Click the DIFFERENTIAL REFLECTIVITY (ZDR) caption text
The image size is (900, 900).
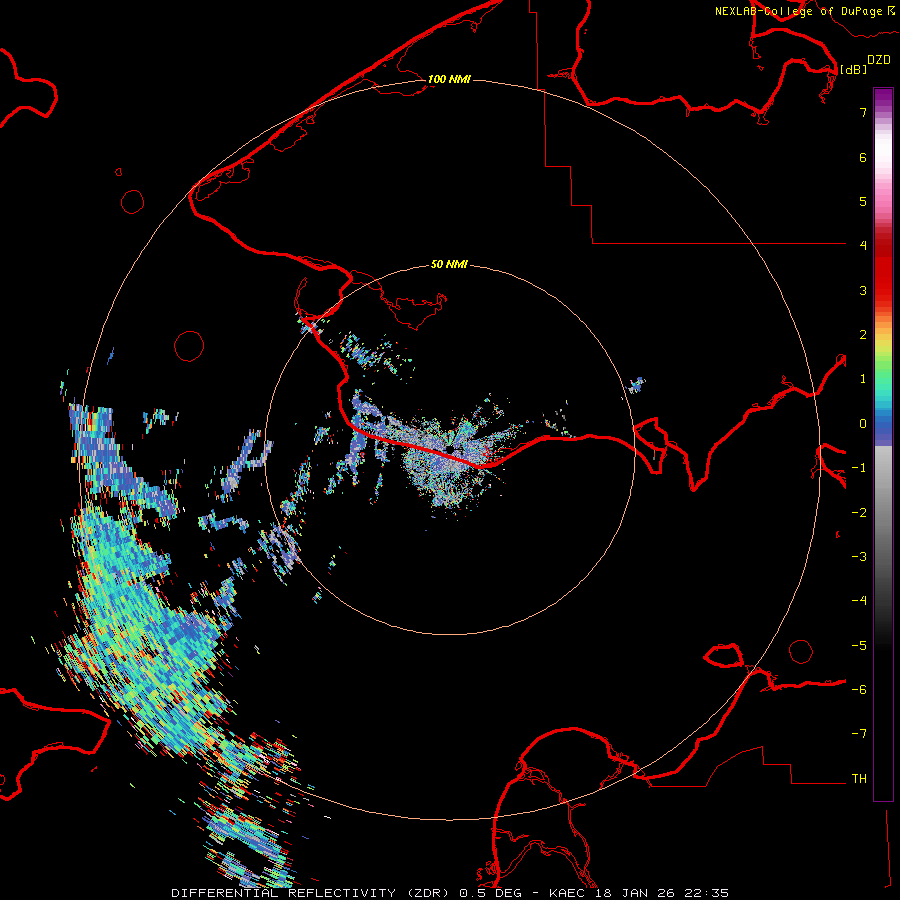(311, 893)
